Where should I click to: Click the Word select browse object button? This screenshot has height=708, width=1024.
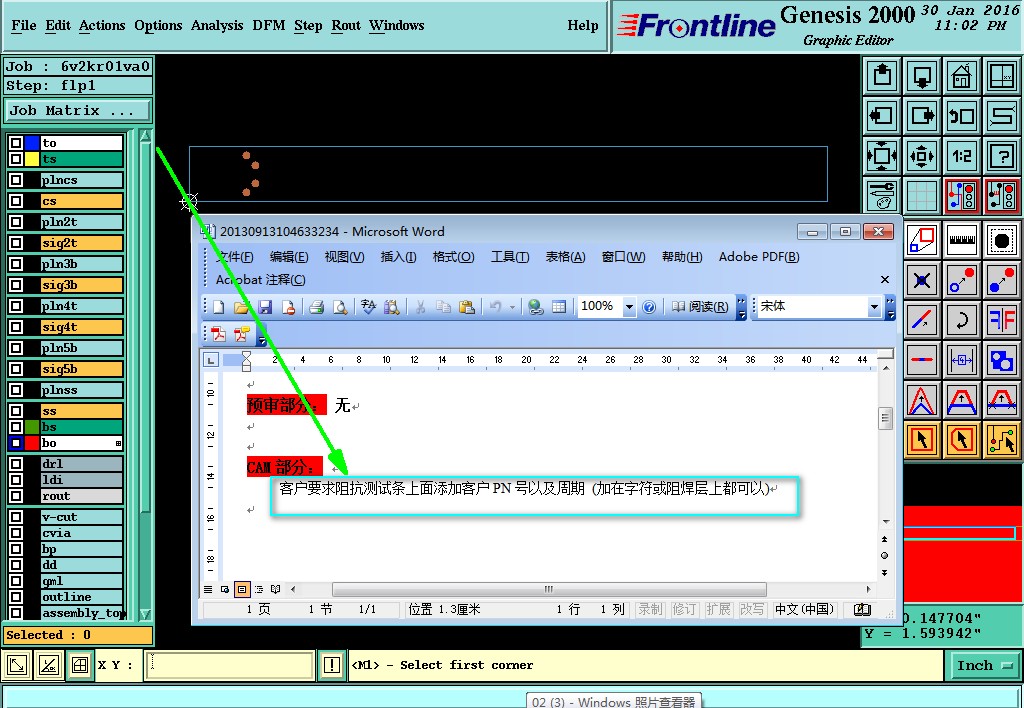coord(884,555)
